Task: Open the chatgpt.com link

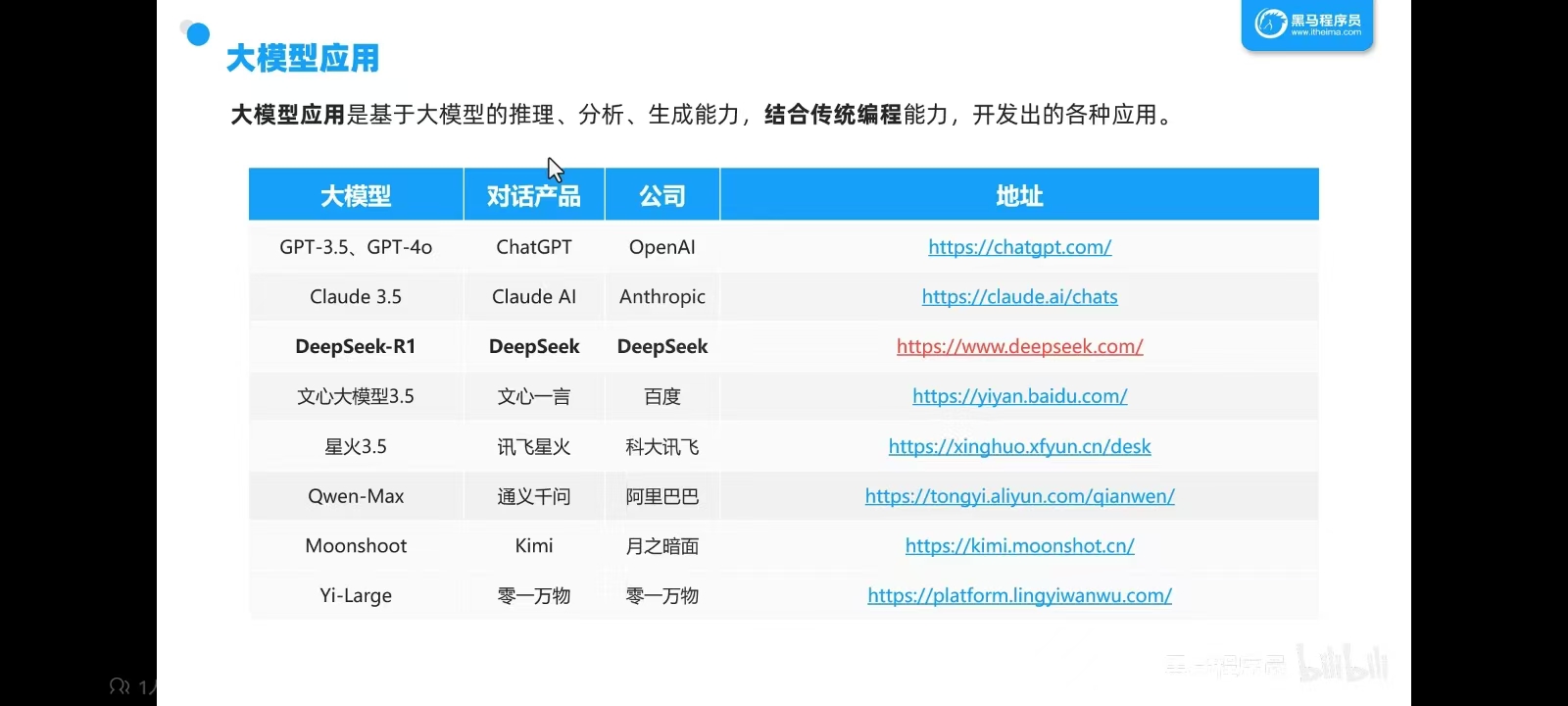Action: [1019, 247]
